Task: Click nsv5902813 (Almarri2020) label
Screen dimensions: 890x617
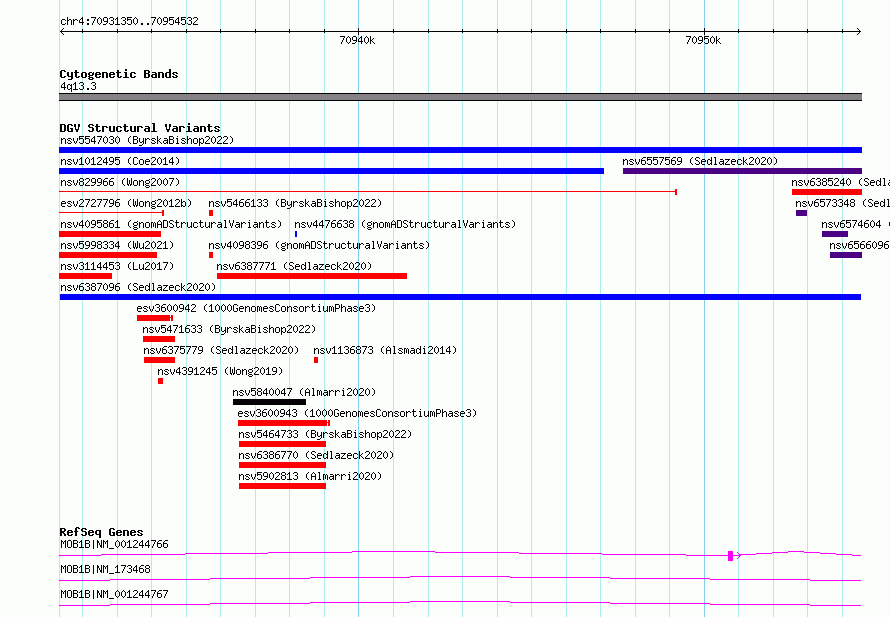Action: 310,476
